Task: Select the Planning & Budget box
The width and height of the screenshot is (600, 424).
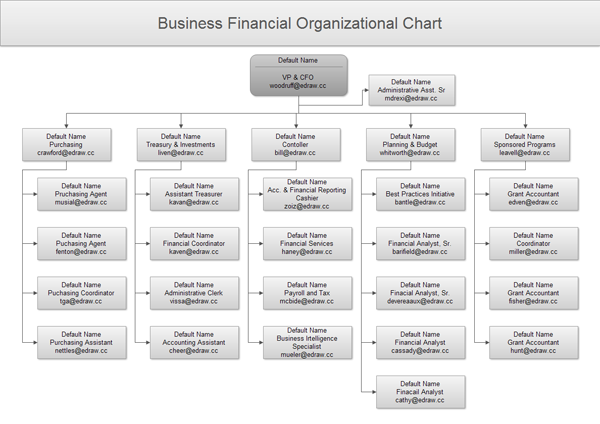Action: tap(410, 144)
